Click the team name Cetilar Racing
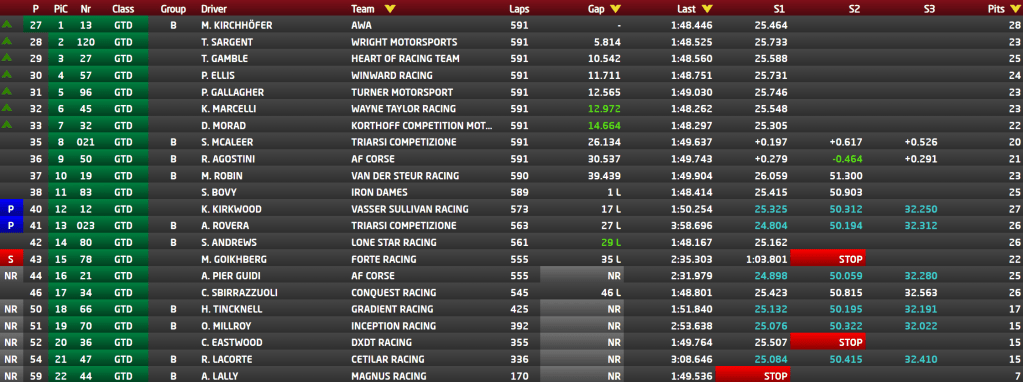1023x382 pixels. click(x=388, y=360)
